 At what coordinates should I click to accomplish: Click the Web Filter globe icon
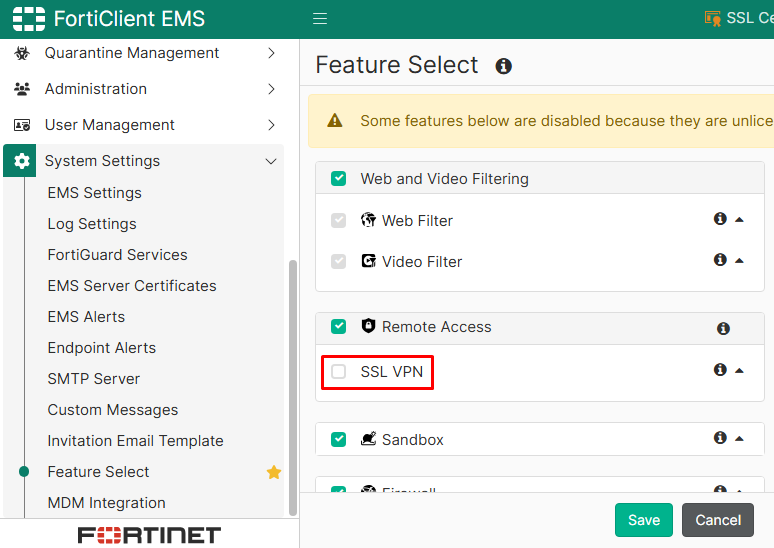pos(368,219)
